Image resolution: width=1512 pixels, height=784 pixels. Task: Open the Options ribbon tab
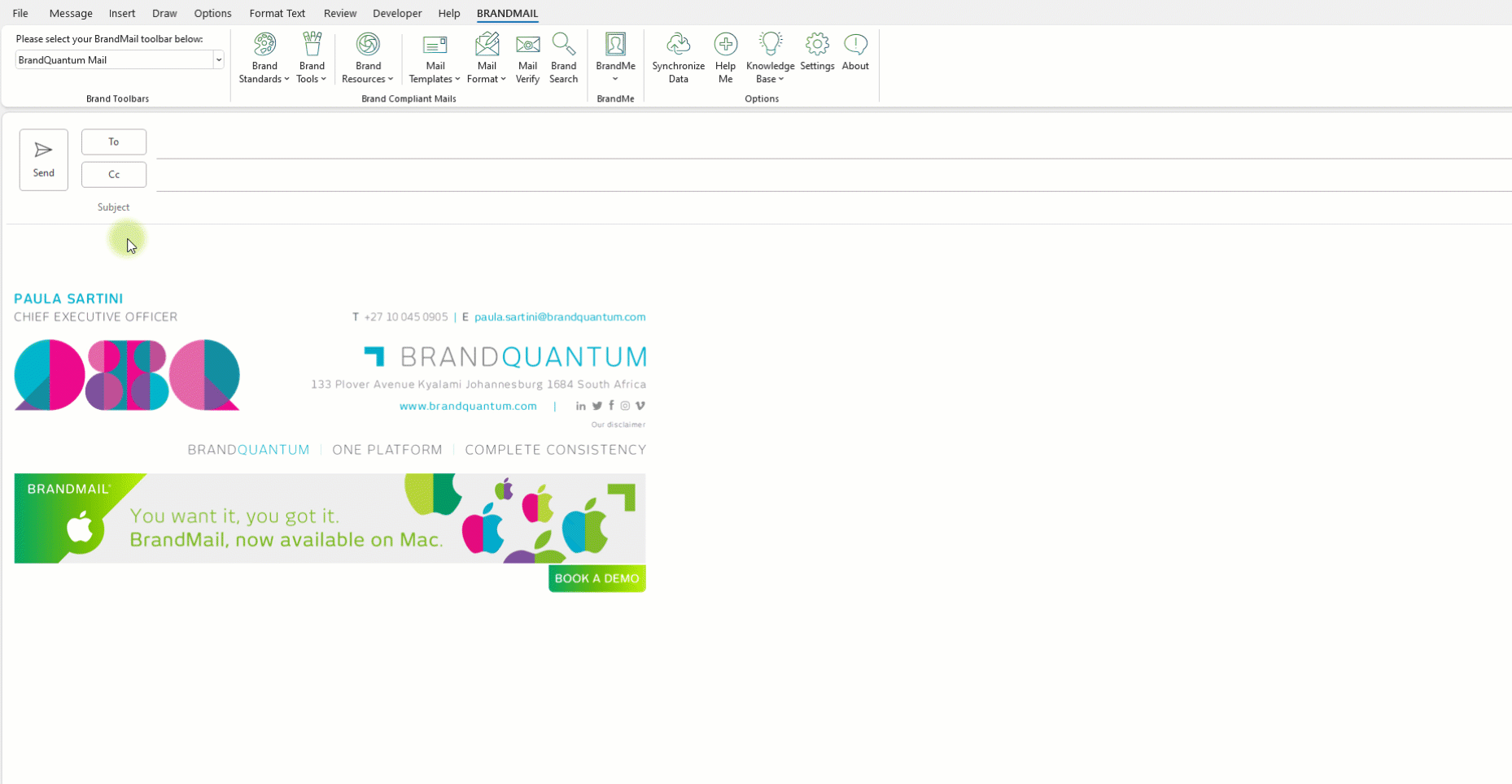click(212, 13)
